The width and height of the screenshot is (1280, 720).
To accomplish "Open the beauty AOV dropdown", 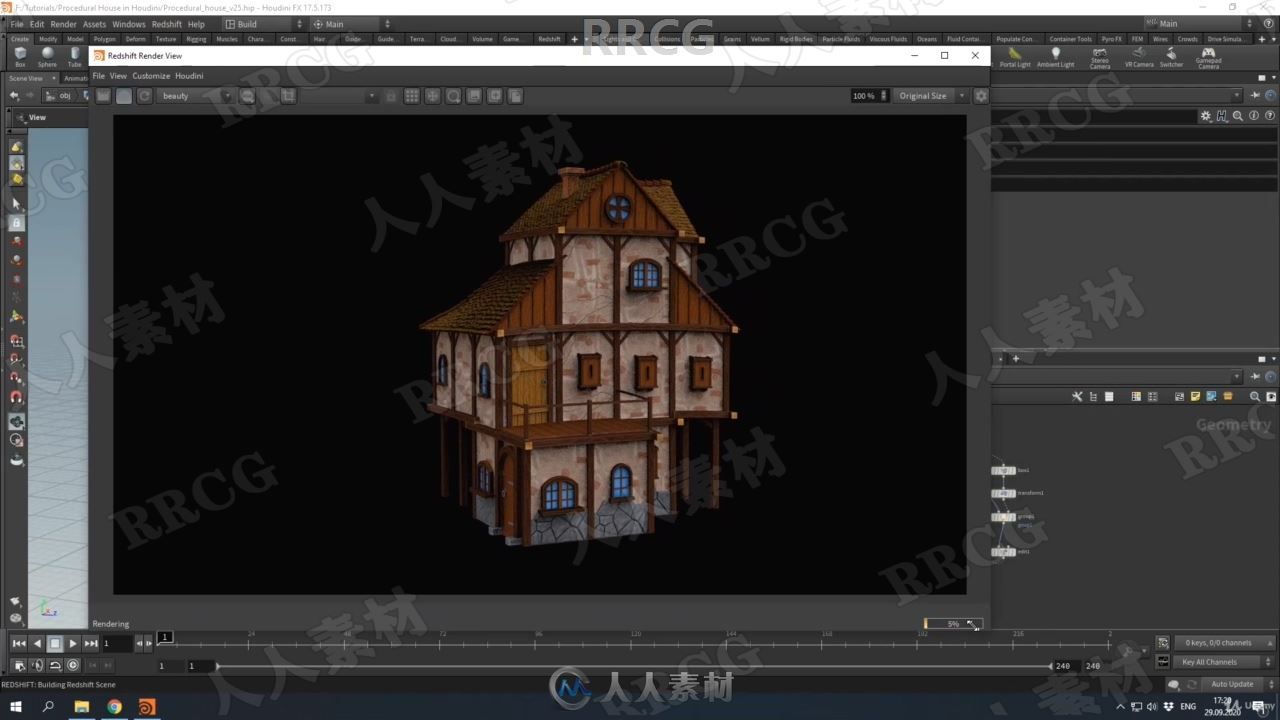I will 194,96.
